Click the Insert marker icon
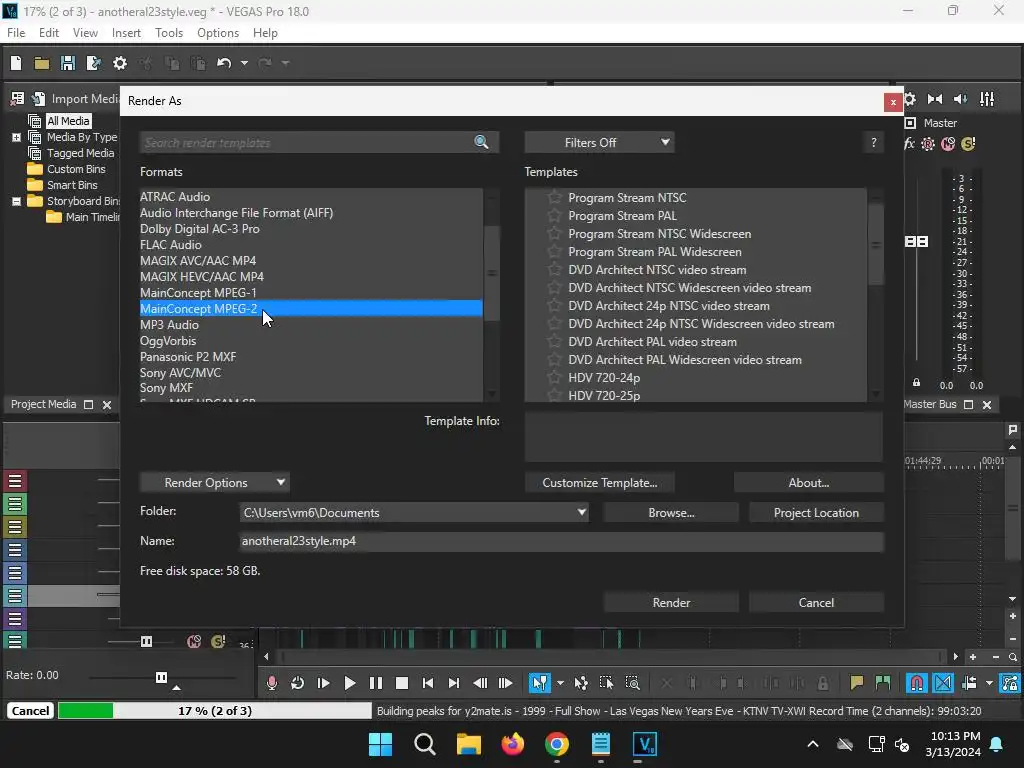 click(856, 683)
